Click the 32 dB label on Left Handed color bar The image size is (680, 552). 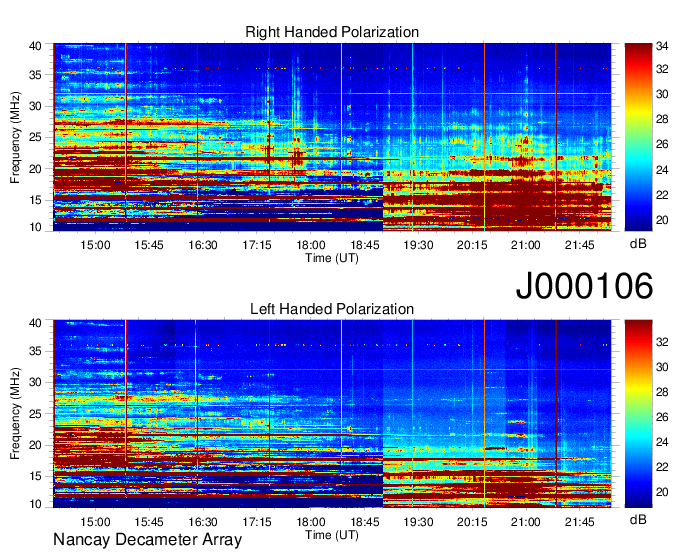point(662,342)
